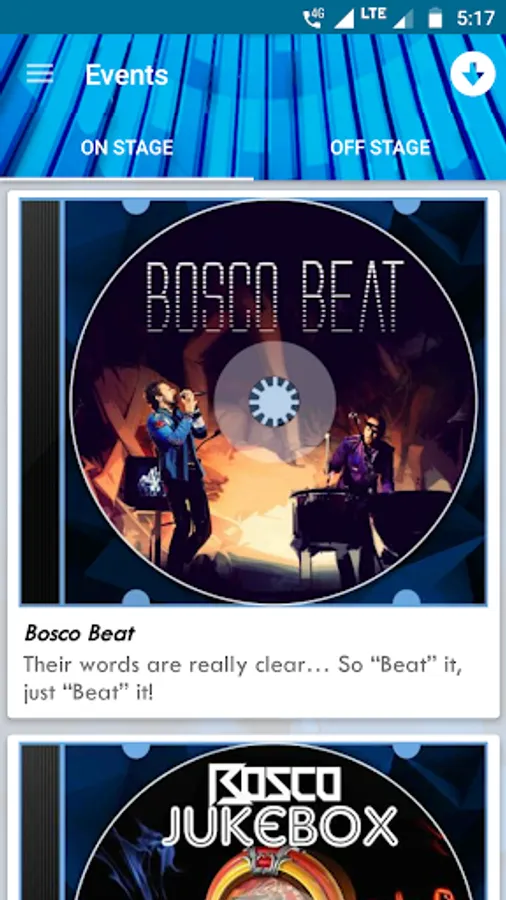Tap the Events header title
The image size is (506, 900).
(127, 75)
